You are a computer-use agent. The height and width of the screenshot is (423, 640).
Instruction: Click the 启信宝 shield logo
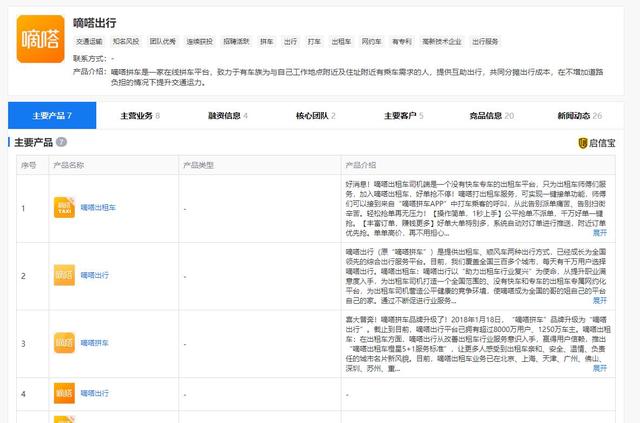(x=582, y=143)
